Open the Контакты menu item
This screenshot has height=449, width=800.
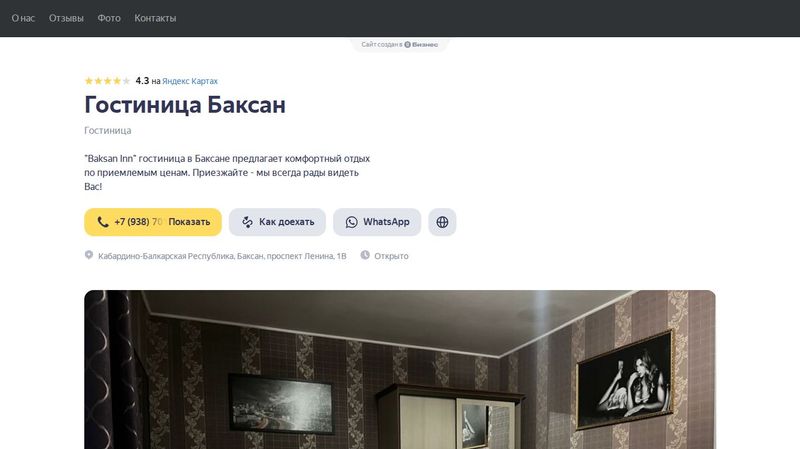coord(155,18)
